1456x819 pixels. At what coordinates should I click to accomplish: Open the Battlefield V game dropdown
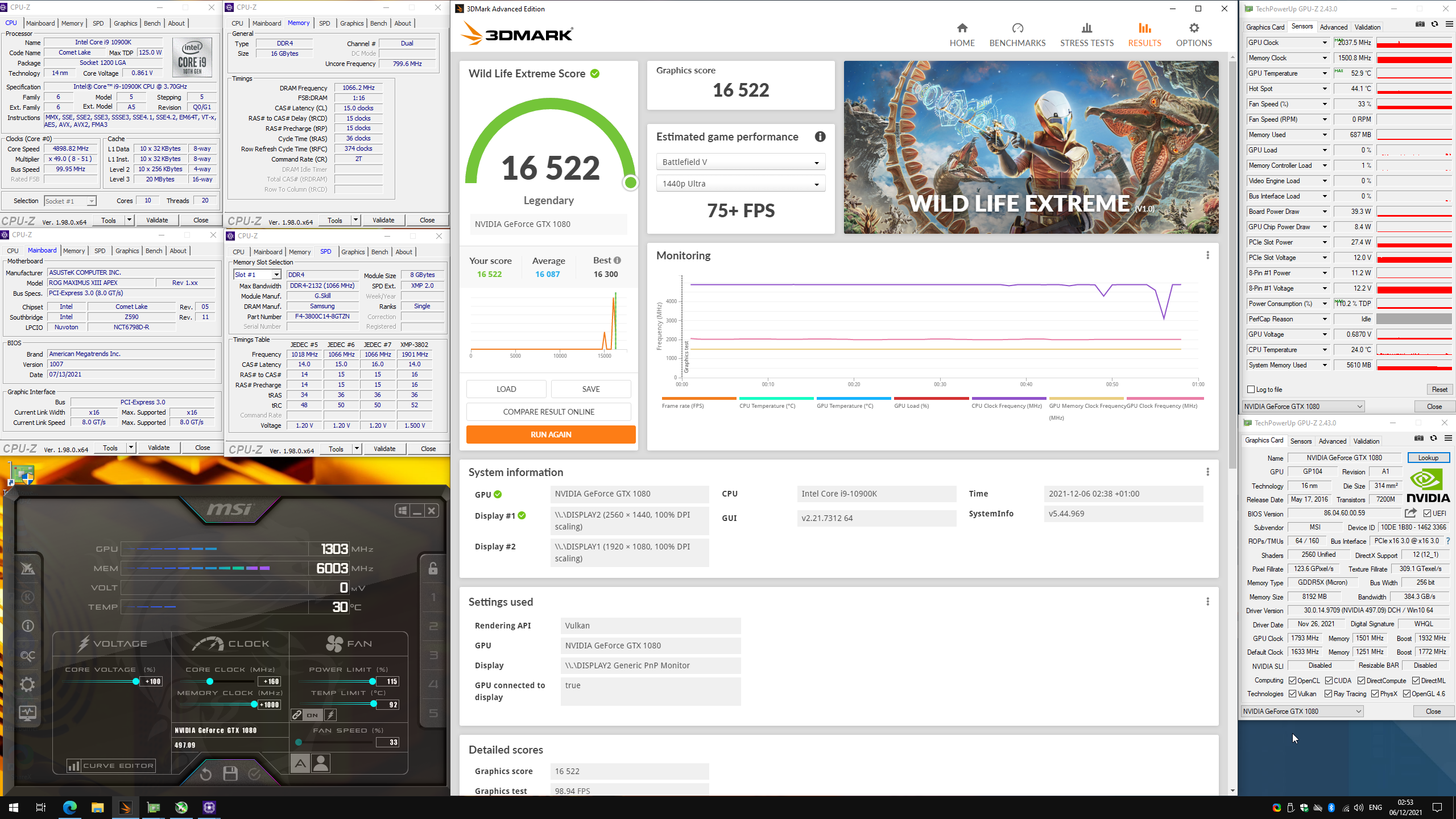(741, 162)
